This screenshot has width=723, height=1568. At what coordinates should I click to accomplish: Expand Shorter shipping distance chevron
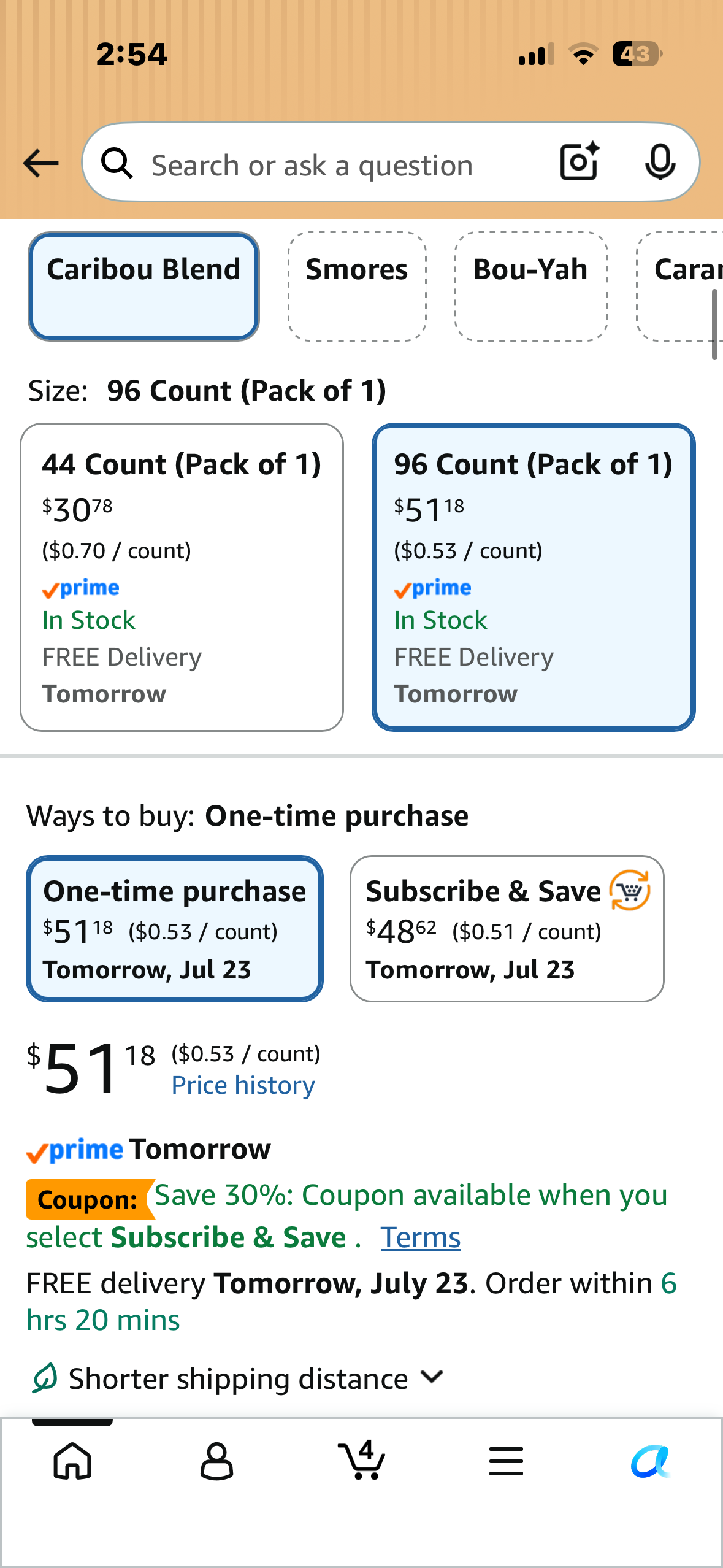coord(432,1377)
